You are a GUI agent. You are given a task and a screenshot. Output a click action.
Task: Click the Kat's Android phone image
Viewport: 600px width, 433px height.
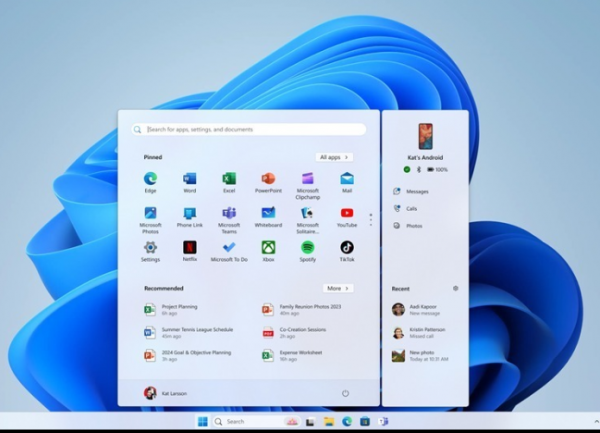click(425, 136)
